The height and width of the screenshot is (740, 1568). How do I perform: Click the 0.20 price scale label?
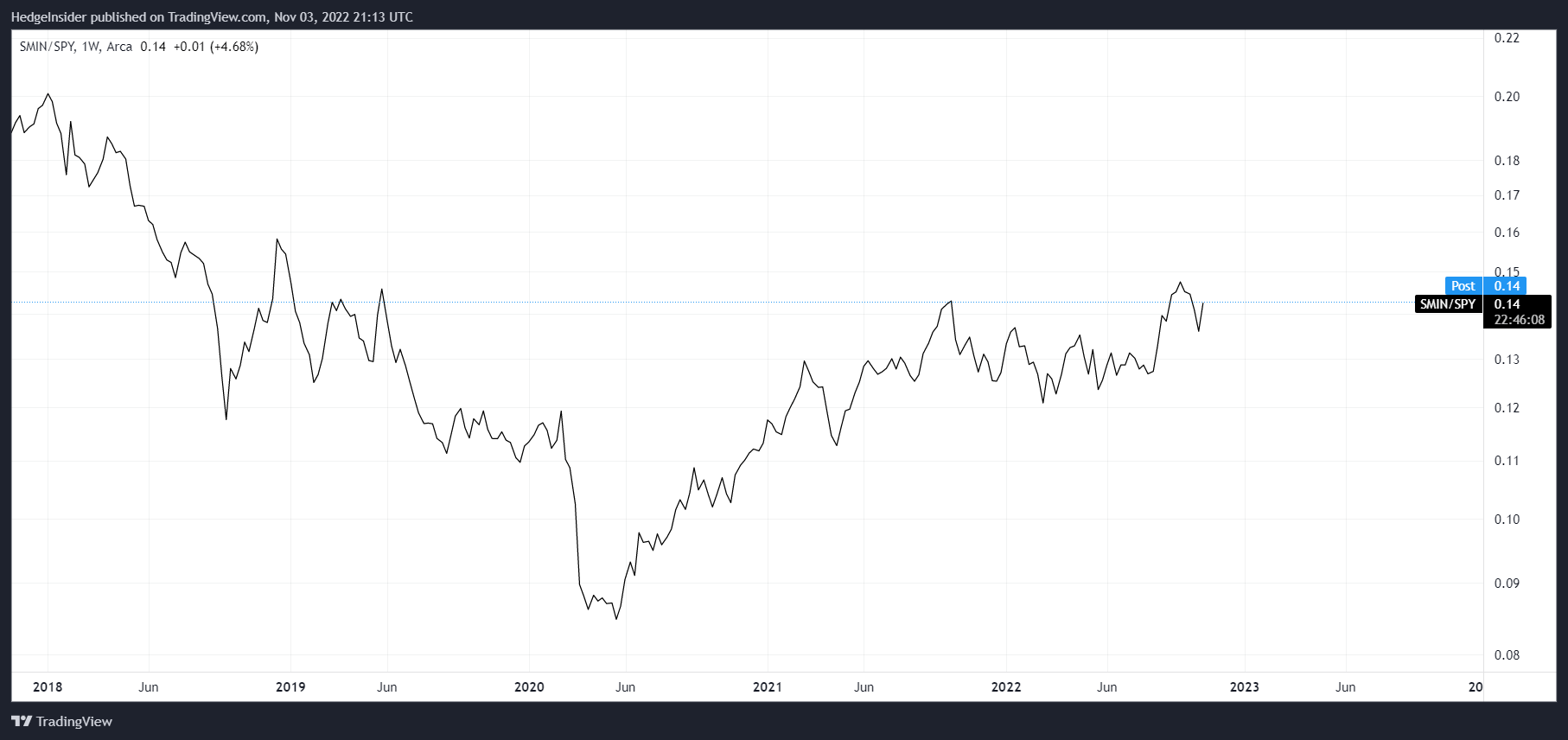[1507, 97]
